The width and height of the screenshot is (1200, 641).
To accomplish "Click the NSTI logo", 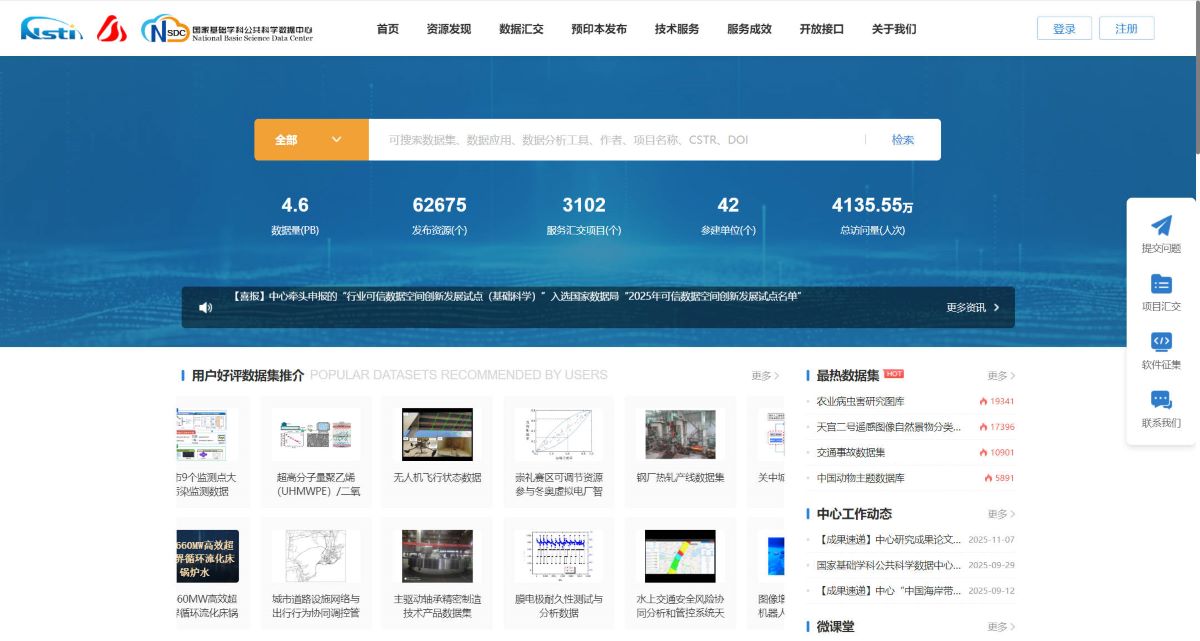I will coord(52,29).
